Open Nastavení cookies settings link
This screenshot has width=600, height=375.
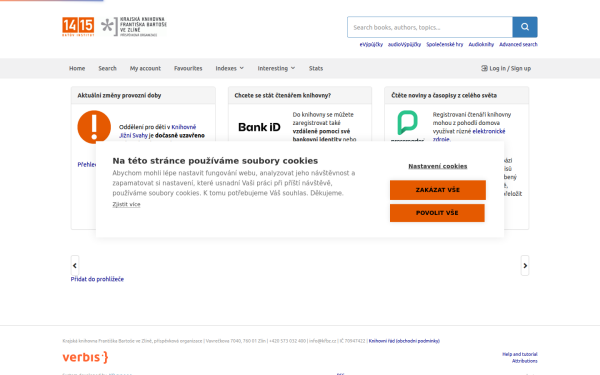(437, 166)
